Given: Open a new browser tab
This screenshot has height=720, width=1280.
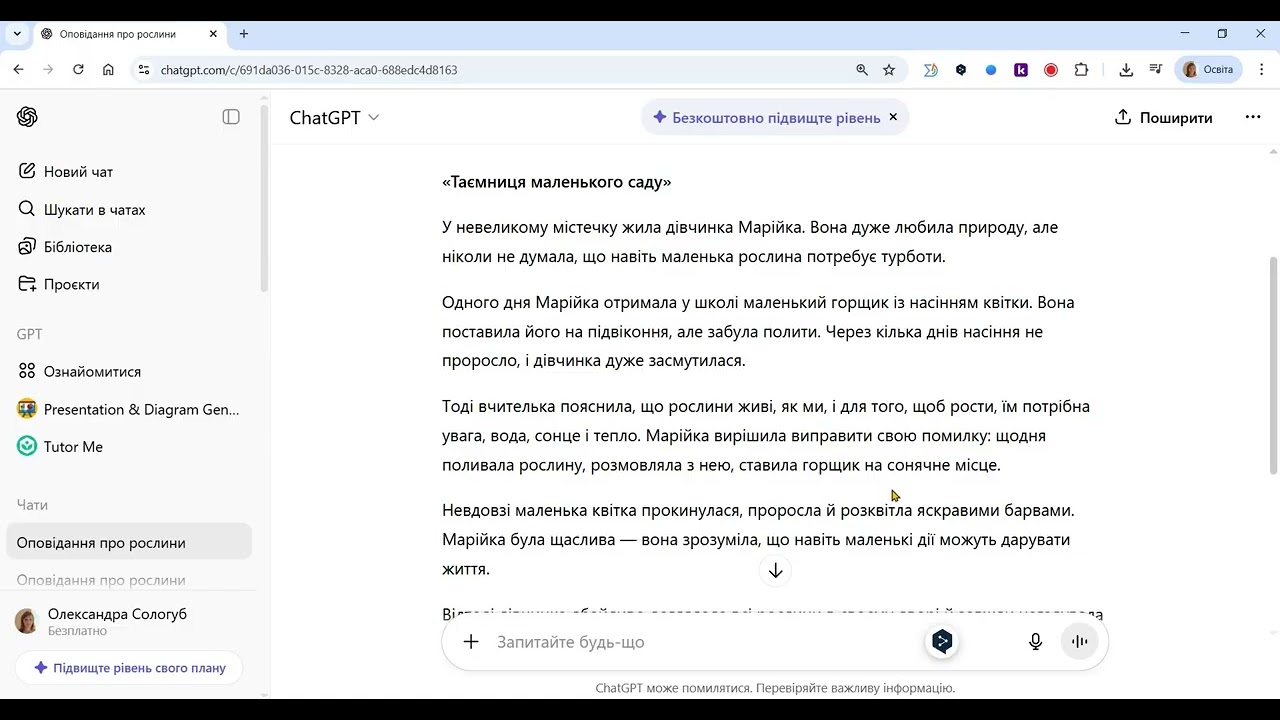Looking at the screenshot, I should [244, 34].
